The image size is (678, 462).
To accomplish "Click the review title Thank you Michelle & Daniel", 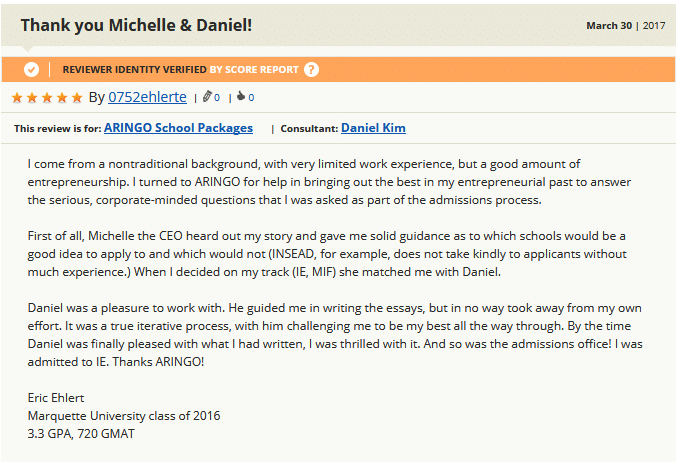I will [x=136, y=25].
